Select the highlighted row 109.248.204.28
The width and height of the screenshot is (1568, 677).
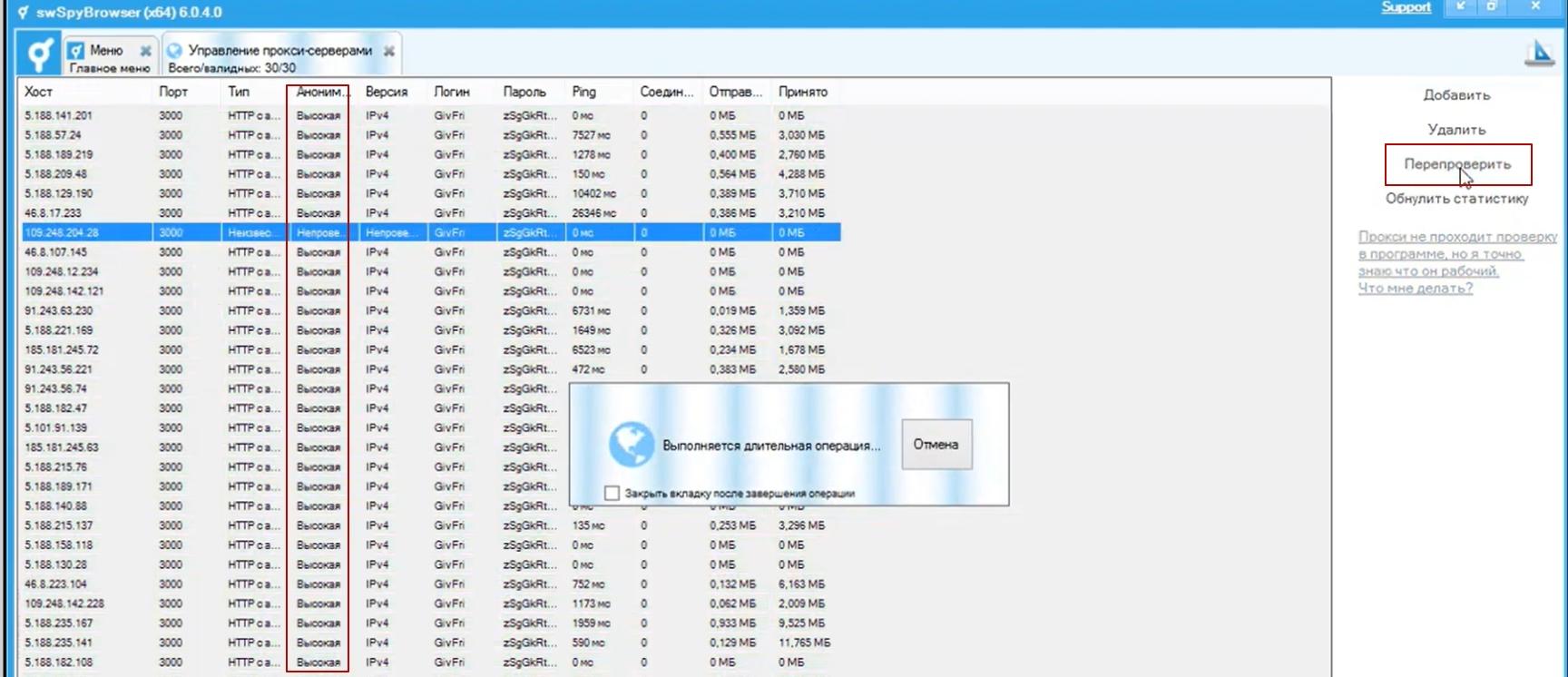pyautogui.click(x=431, y=232)
